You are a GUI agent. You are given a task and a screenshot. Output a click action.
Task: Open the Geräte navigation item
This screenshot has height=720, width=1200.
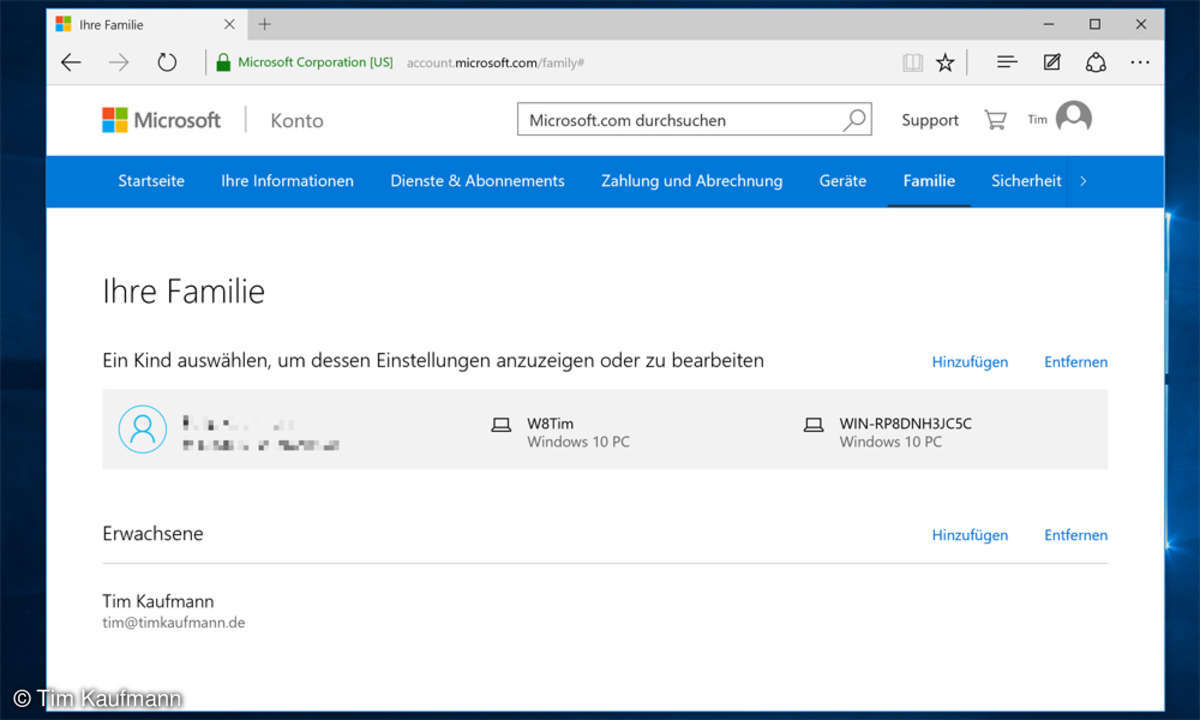842,181
